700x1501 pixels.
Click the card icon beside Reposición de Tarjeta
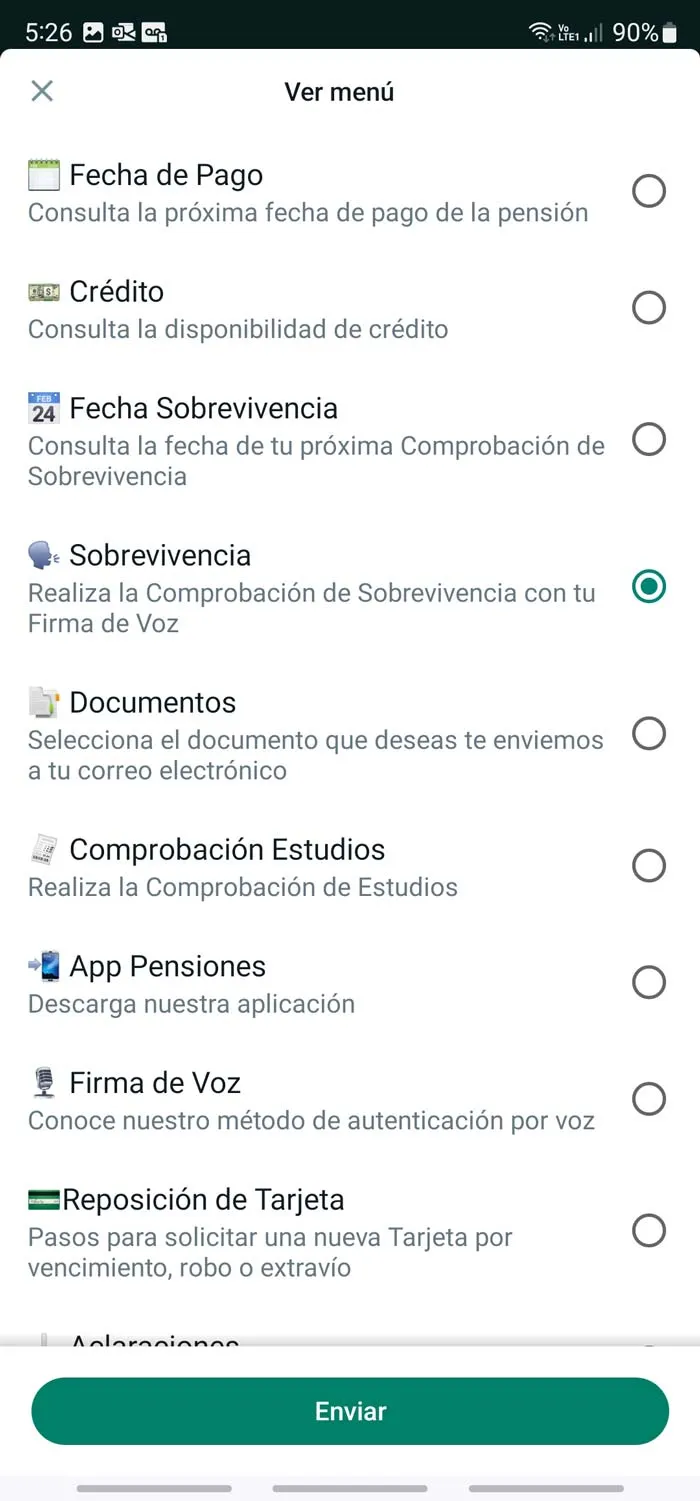[x=42, y=1198]
